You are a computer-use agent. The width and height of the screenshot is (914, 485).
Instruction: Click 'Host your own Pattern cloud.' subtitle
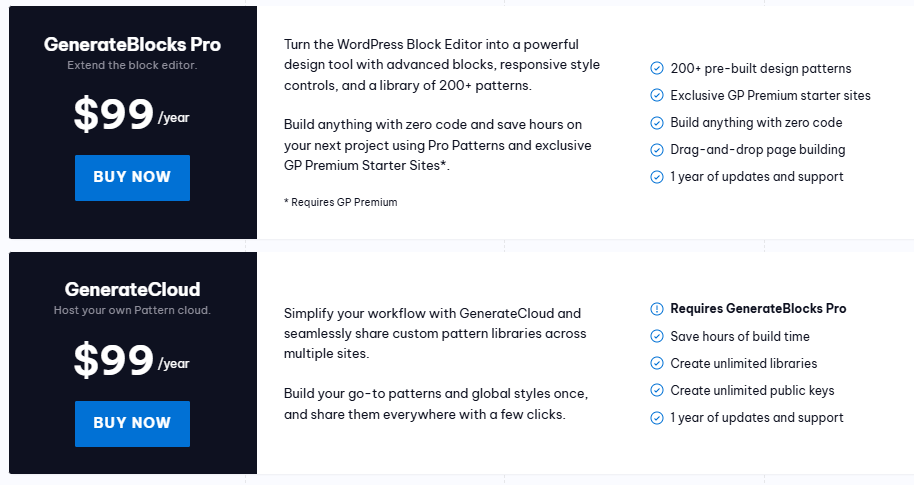click(132, 310)
